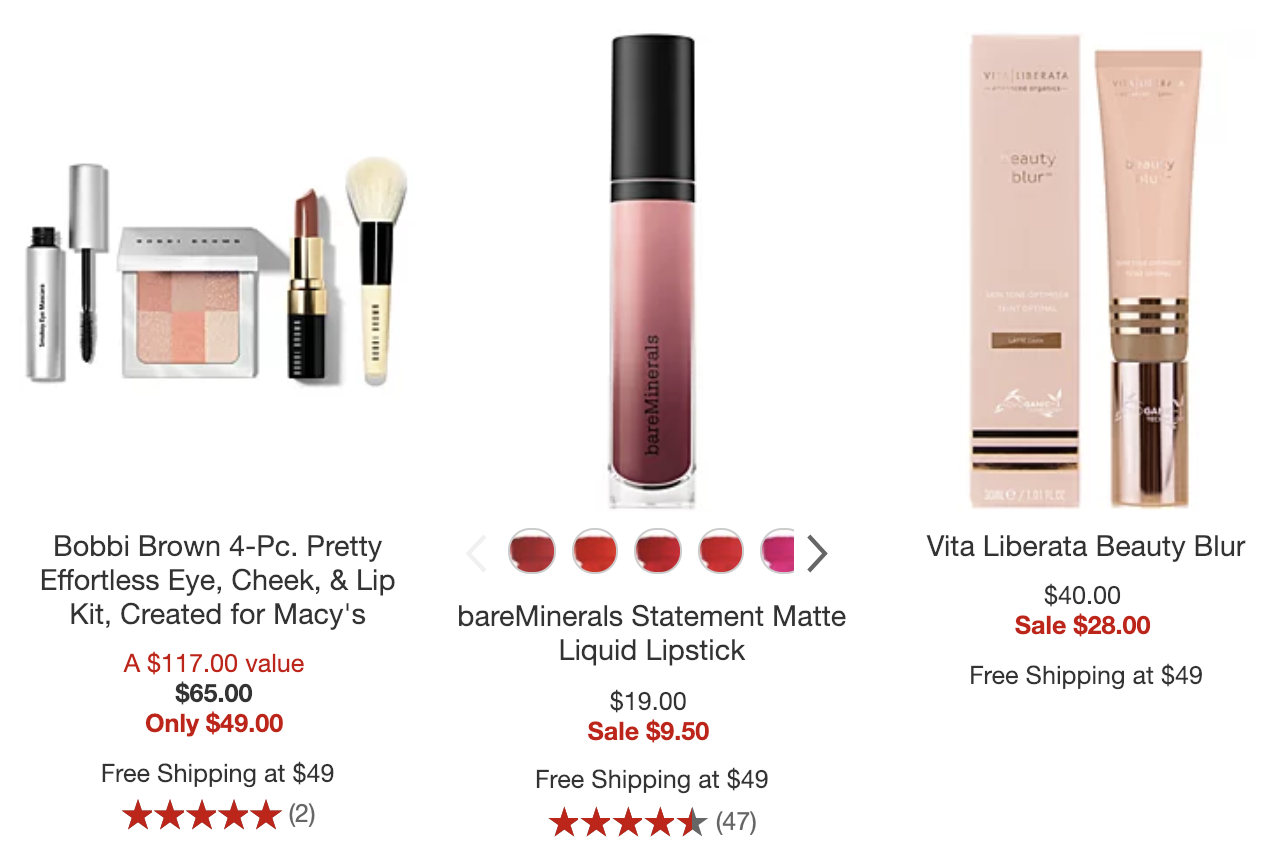
Task: Select the fourth red lipstick swatch
Action: click(x=721, y=552)
